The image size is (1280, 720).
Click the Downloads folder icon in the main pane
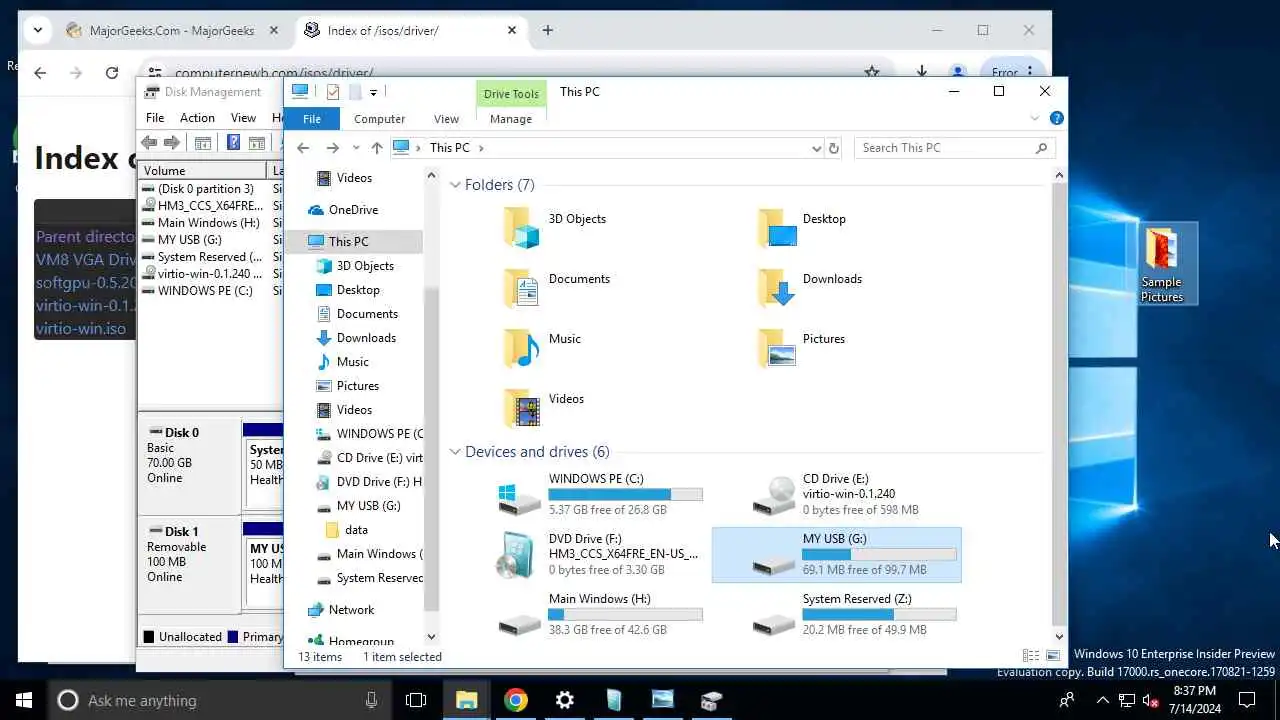(x=776, y=288)
